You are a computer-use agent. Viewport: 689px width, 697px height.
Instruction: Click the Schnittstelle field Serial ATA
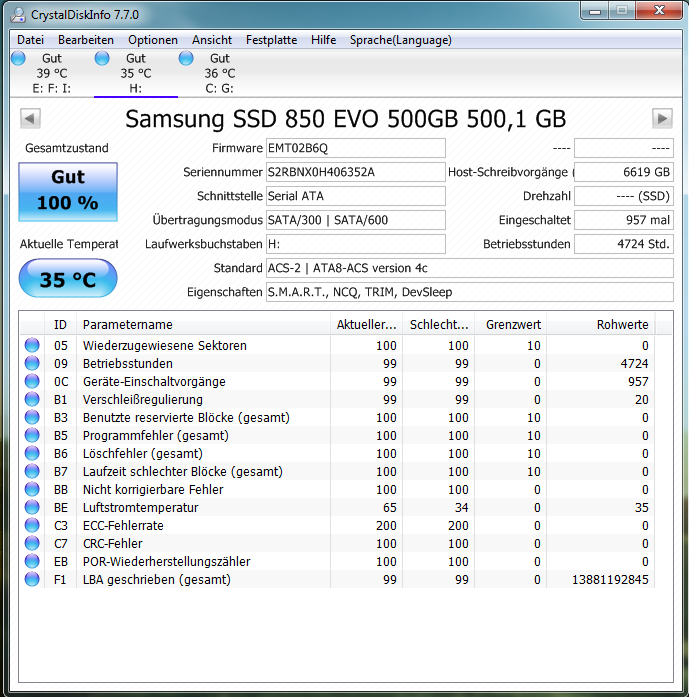pos(356,196)
